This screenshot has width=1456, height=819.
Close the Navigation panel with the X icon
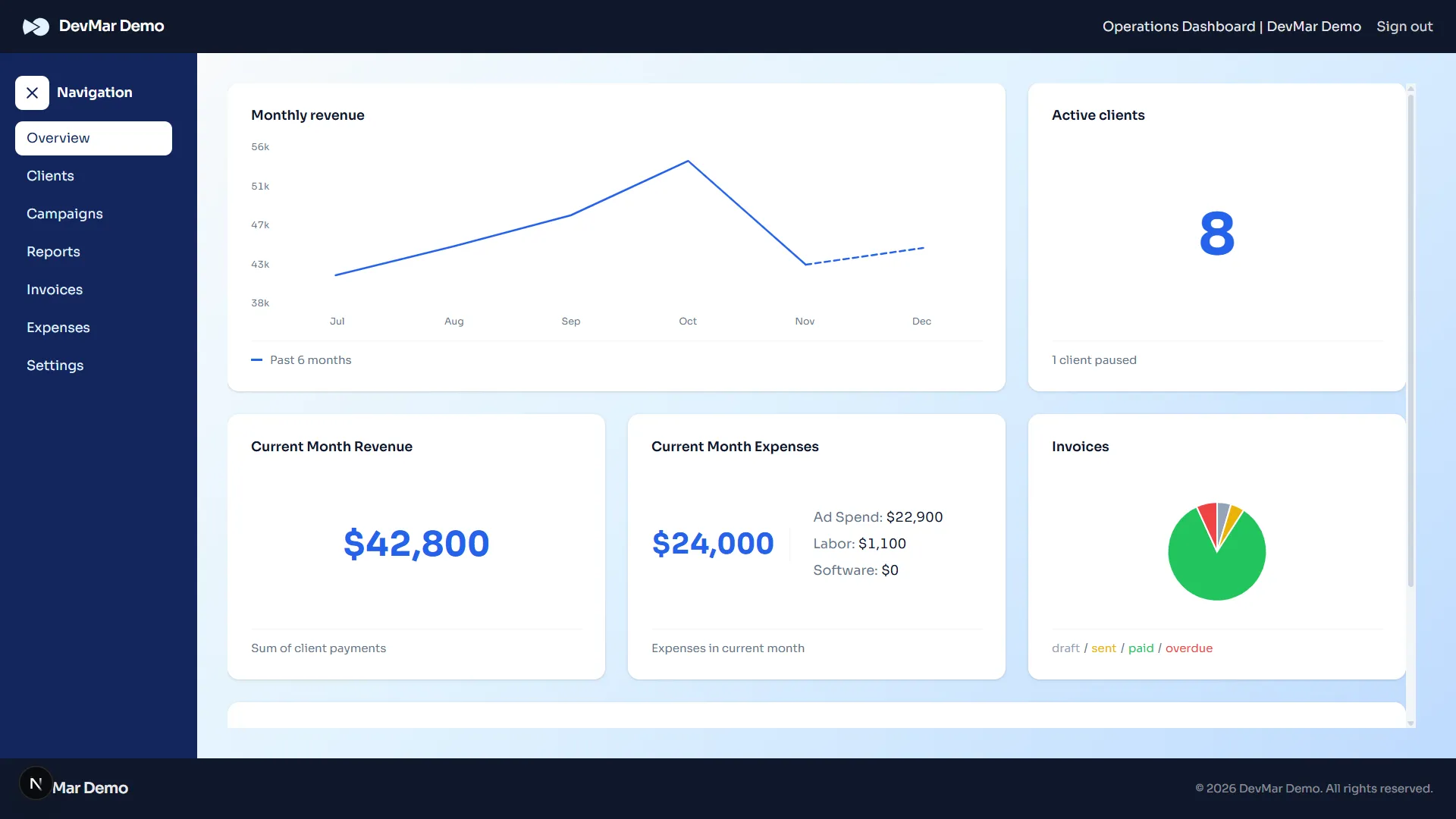[32, 93]
